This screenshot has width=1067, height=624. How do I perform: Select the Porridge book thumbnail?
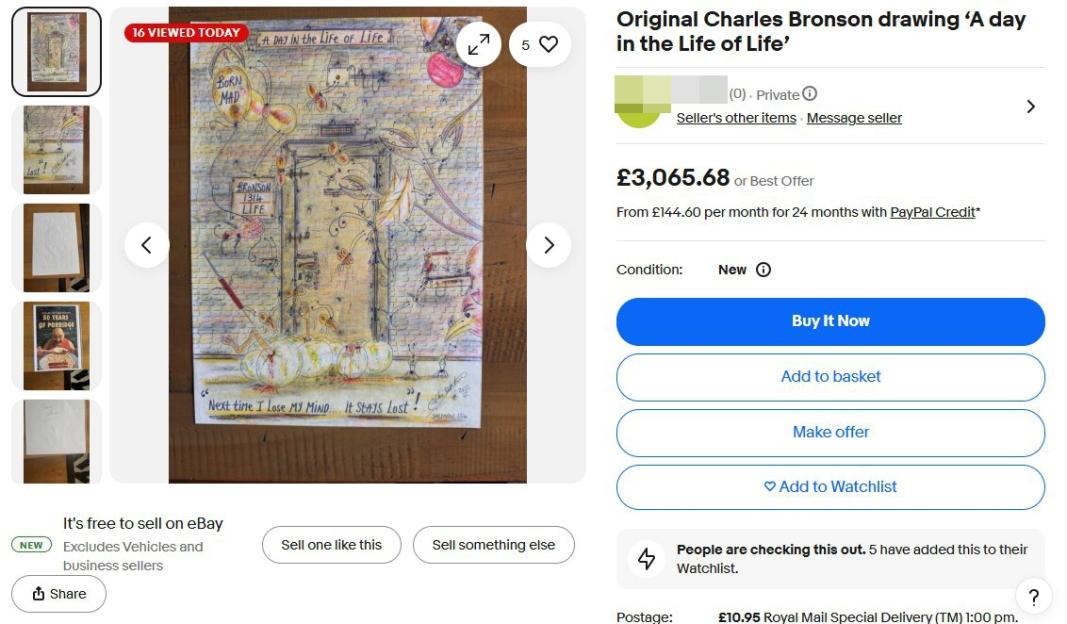[x=57, y=345]
